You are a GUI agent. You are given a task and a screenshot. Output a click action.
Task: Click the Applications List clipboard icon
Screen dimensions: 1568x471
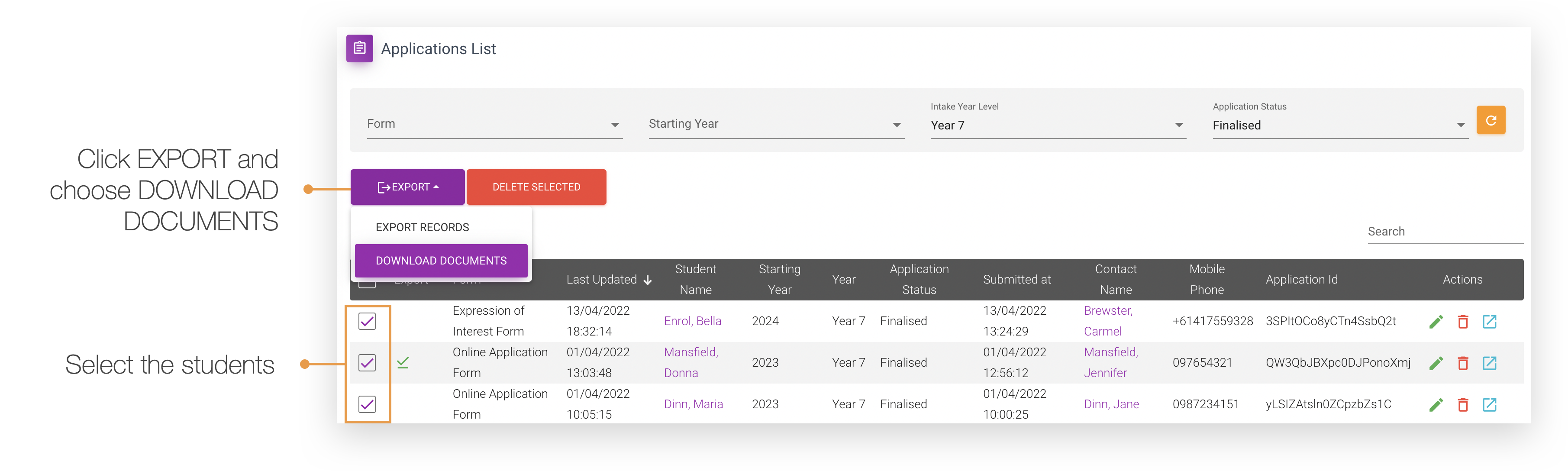pyautogui.click(x=359, y=48)
